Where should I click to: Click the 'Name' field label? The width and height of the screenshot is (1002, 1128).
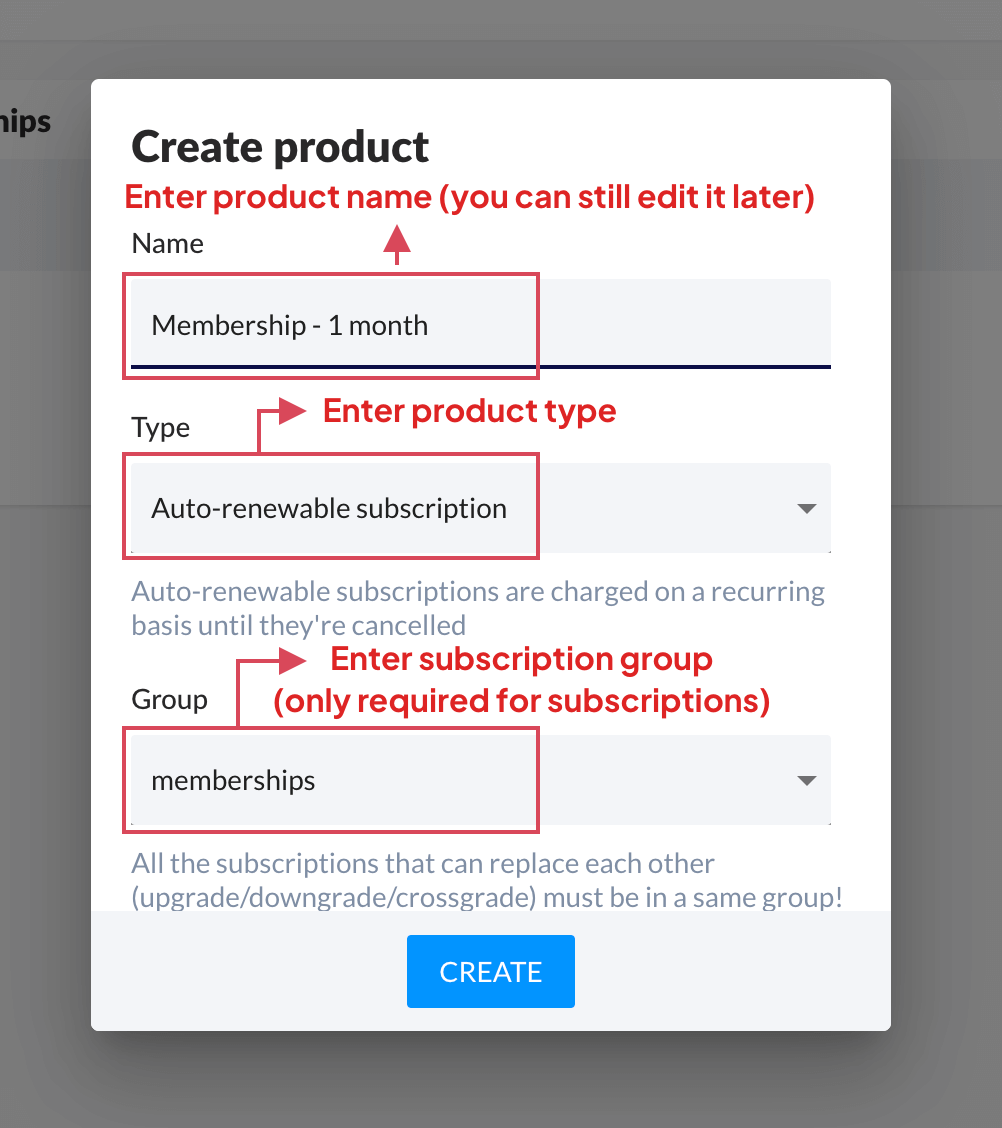167,244
